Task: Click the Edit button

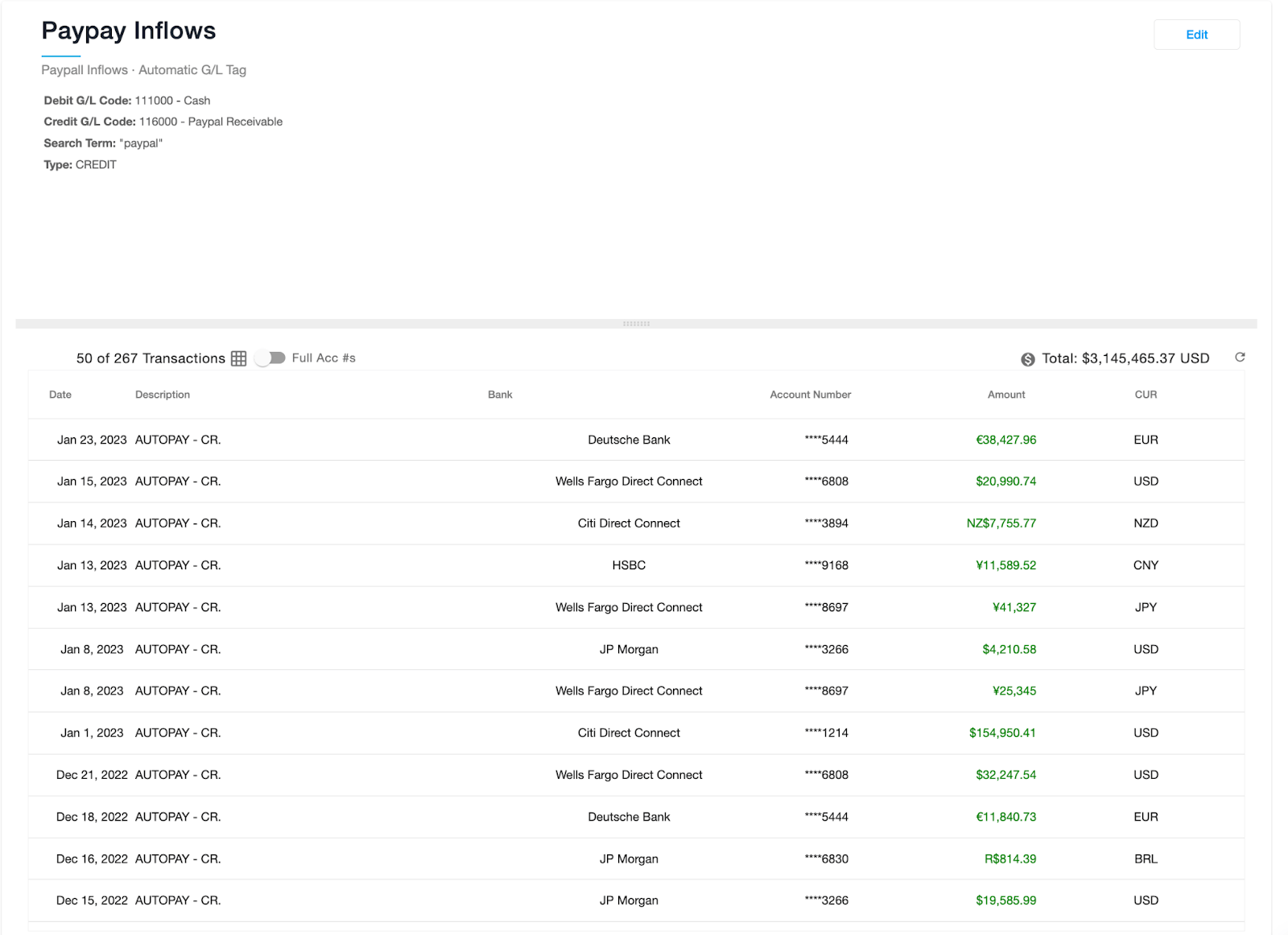Action: point(1196,35)
